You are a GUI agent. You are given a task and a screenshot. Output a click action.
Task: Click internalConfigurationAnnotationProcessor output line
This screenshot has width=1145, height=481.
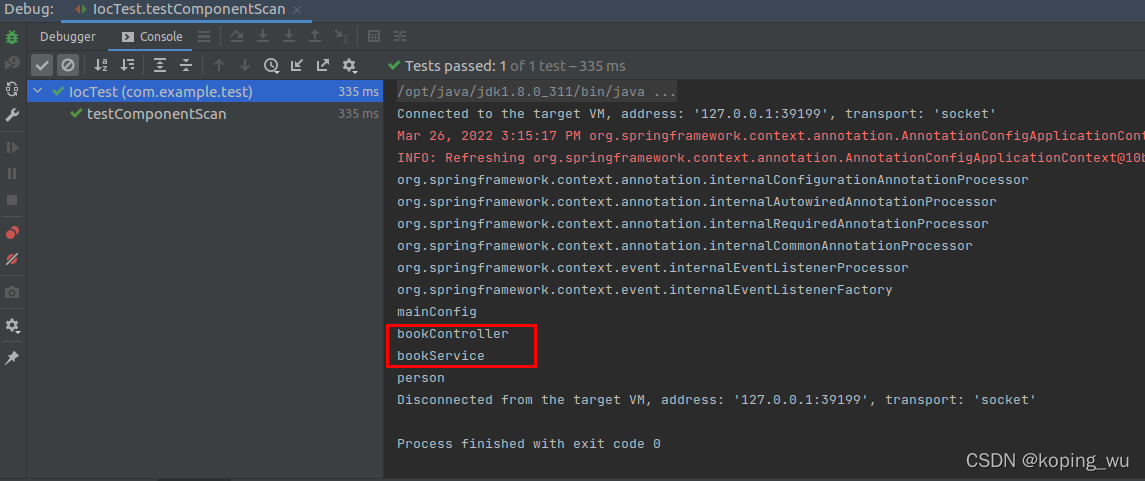713,180
